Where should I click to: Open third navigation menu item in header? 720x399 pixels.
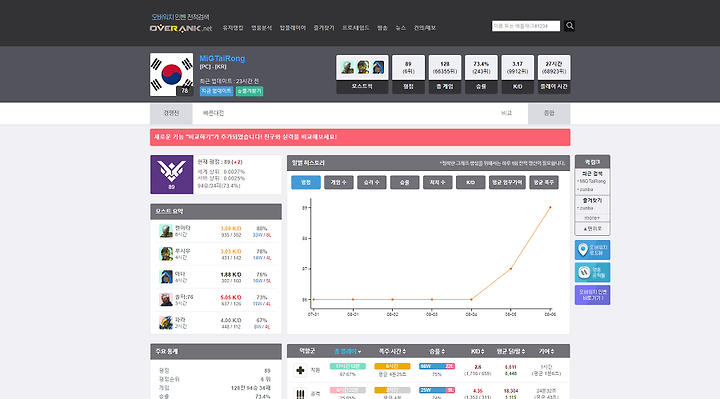292,28
